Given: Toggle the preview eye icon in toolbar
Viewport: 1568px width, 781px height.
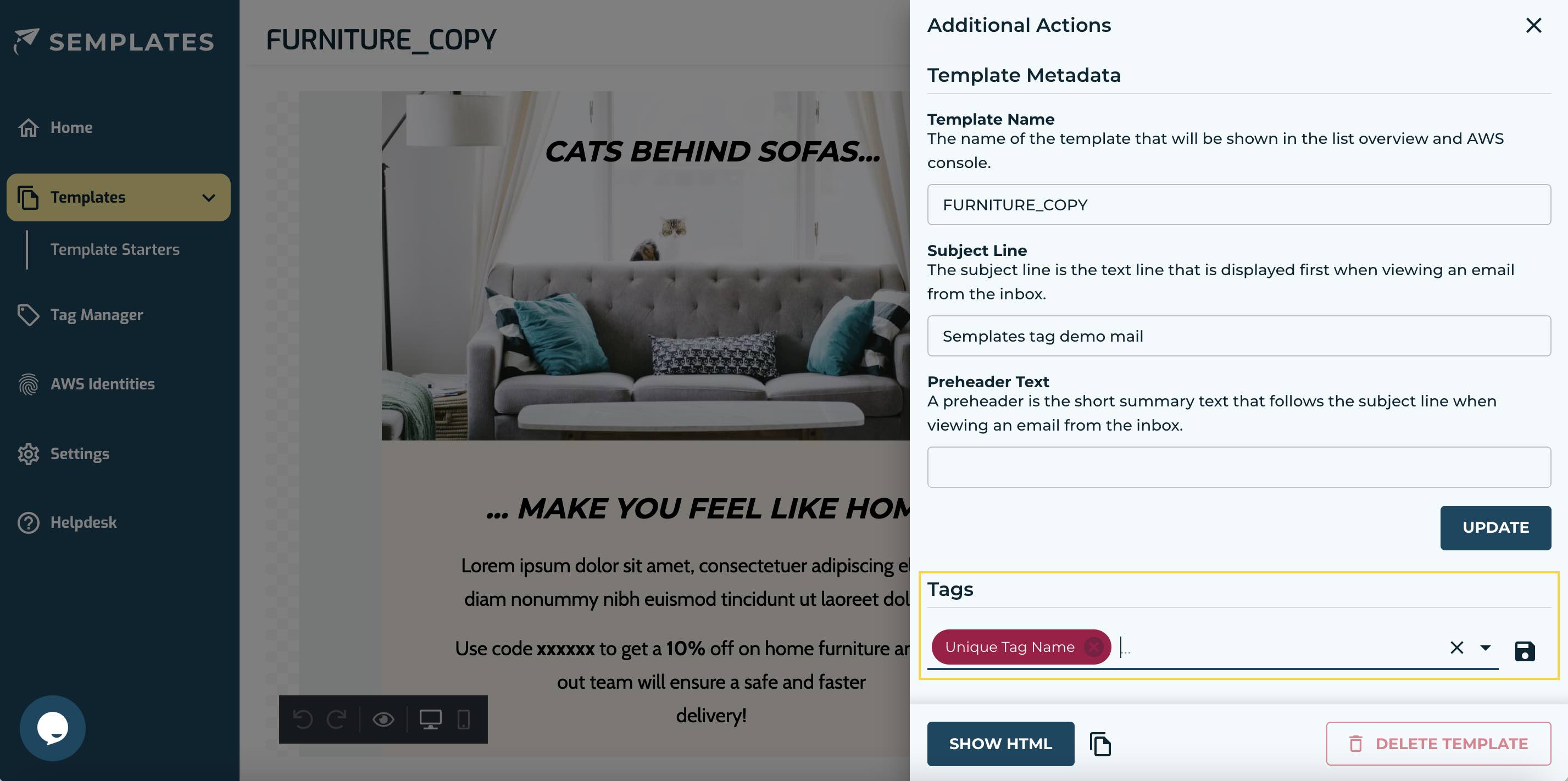Looking at the screenshot, I should (383, 719).
